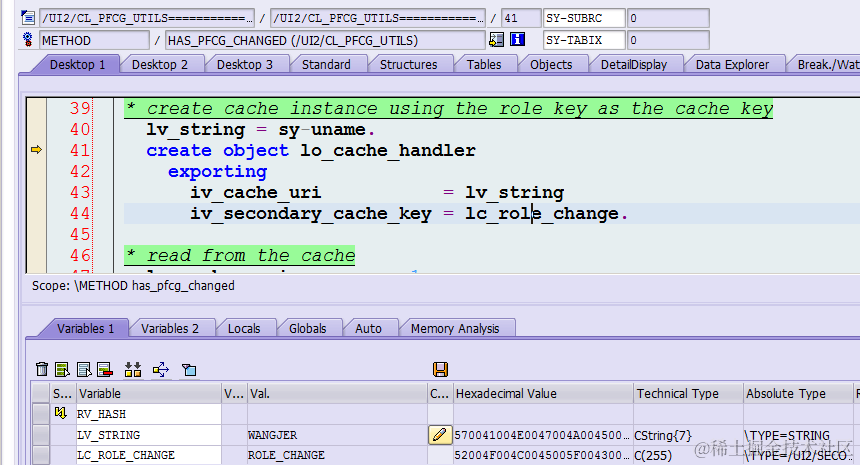Click the SY-SUBRC field
The height and width of the screenshot is (465, 860).
click(x=584, y=18)
